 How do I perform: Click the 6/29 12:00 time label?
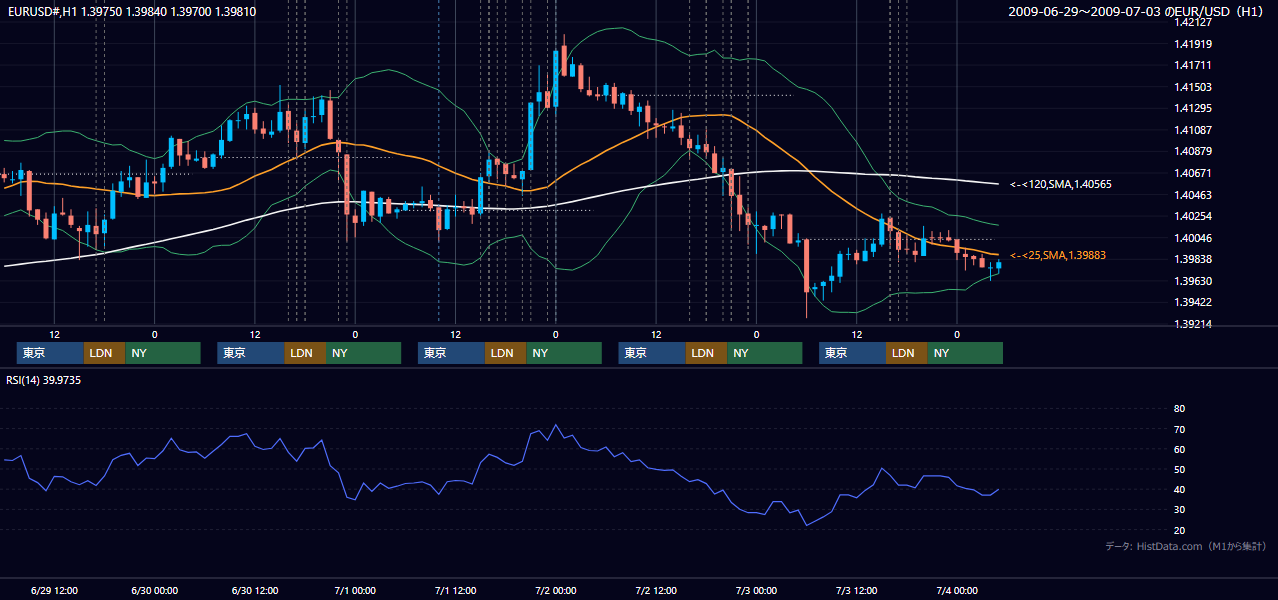(54, 590)
